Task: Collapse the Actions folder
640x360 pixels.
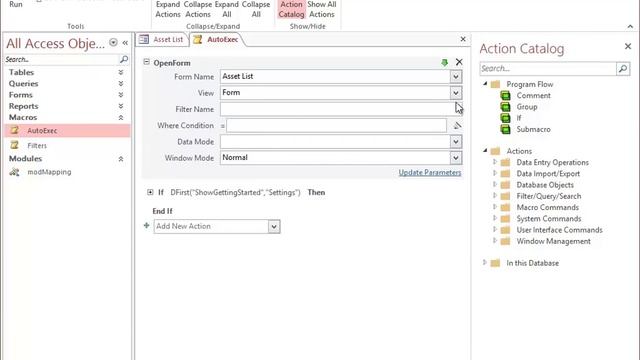Action: pos(485,151)
